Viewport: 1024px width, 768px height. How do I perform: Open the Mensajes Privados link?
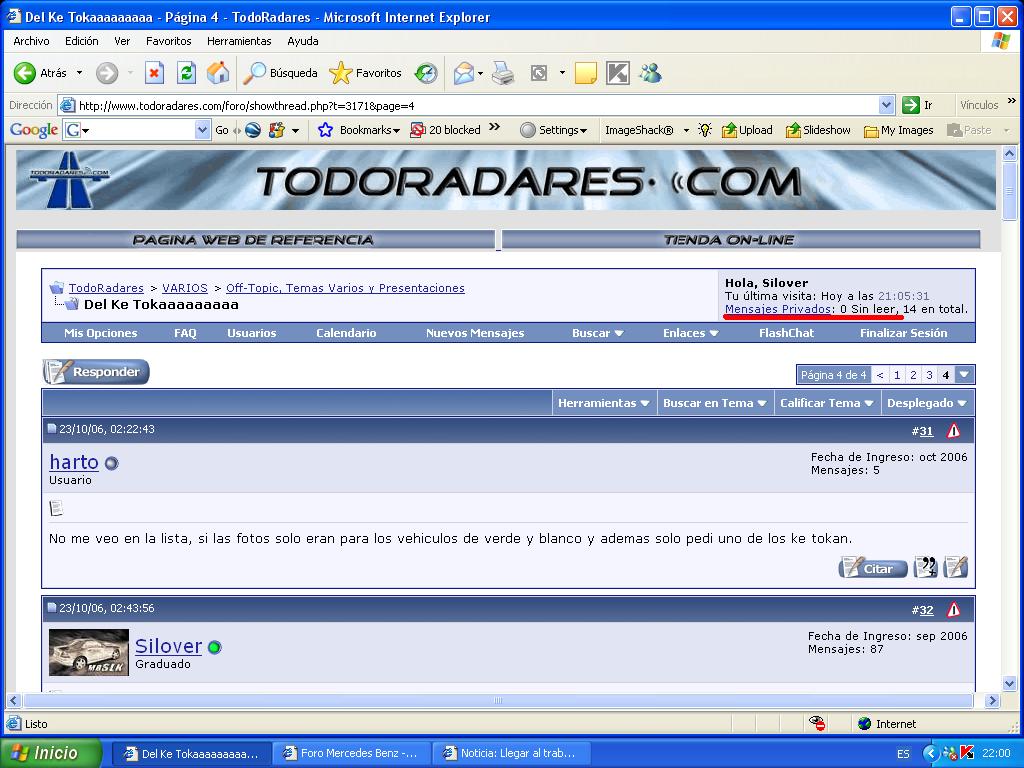[x=778, y=309]
